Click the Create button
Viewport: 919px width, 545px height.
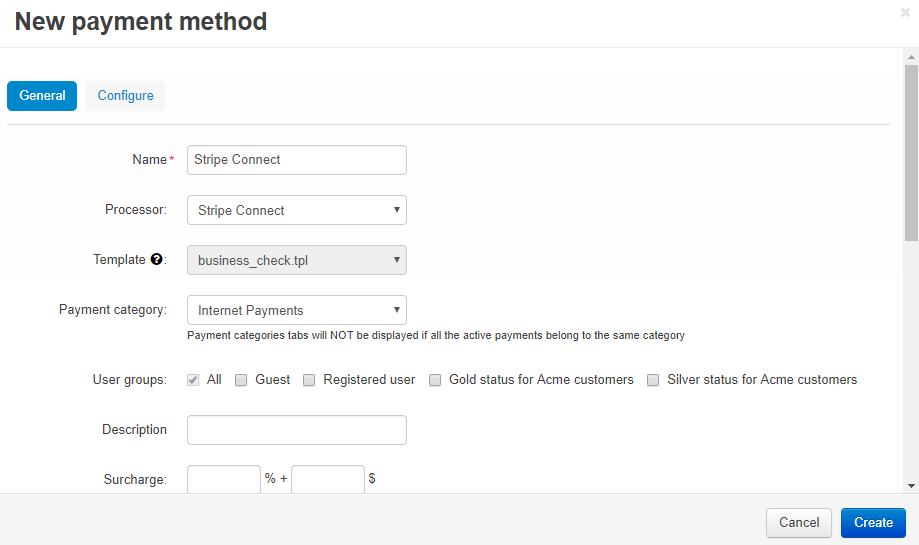pyautogui.click(x=873, y=523)
